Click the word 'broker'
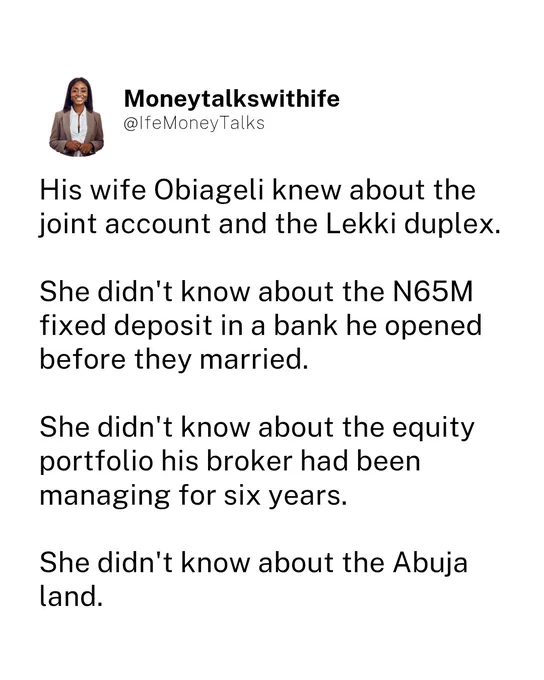This screenshot has height=680, width=544. pos(249,461)
